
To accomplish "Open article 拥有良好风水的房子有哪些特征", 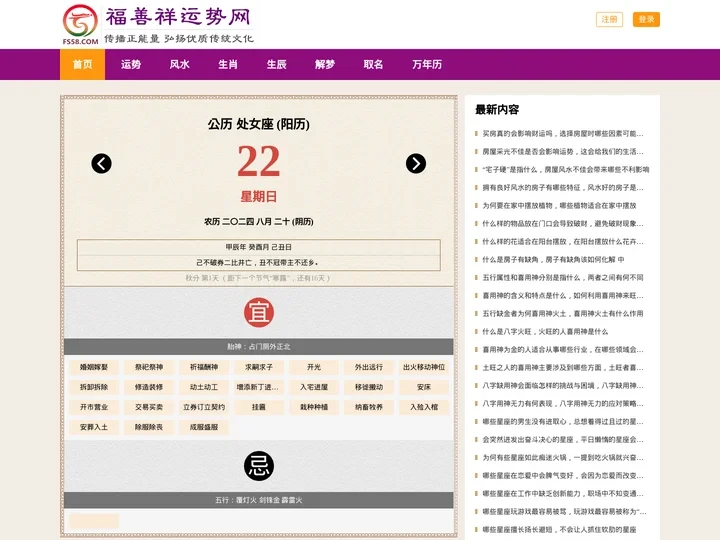I will (x=563, y=187).
